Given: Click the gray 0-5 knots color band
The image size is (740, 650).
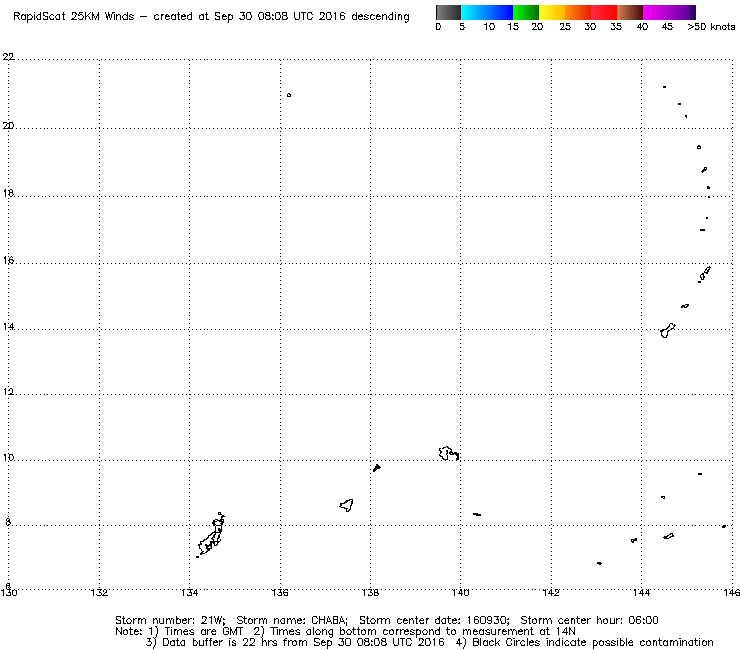Looking at the screenshot, I should (x=448, y=12).
